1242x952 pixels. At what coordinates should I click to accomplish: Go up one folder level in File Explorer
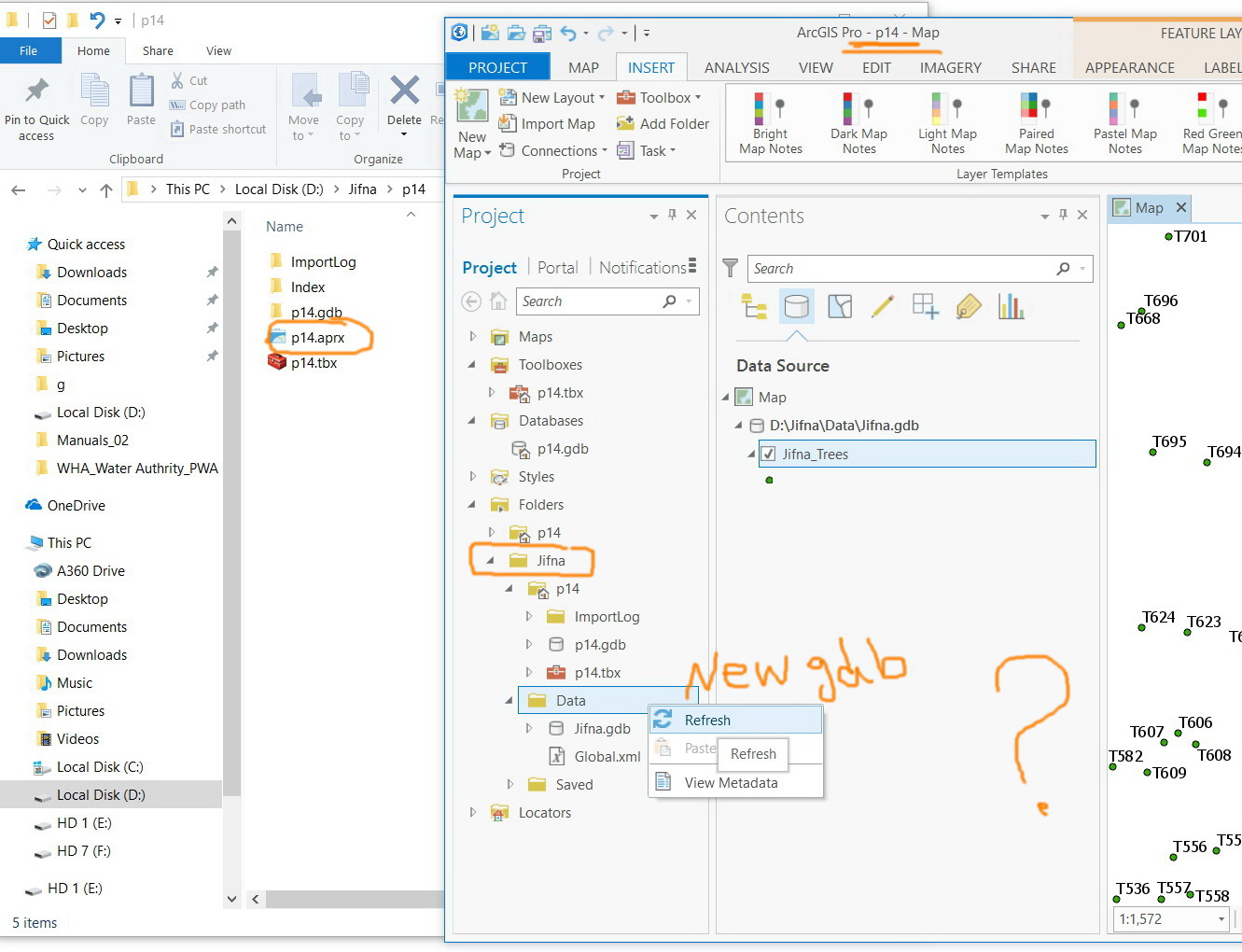[x=106, y=189]
